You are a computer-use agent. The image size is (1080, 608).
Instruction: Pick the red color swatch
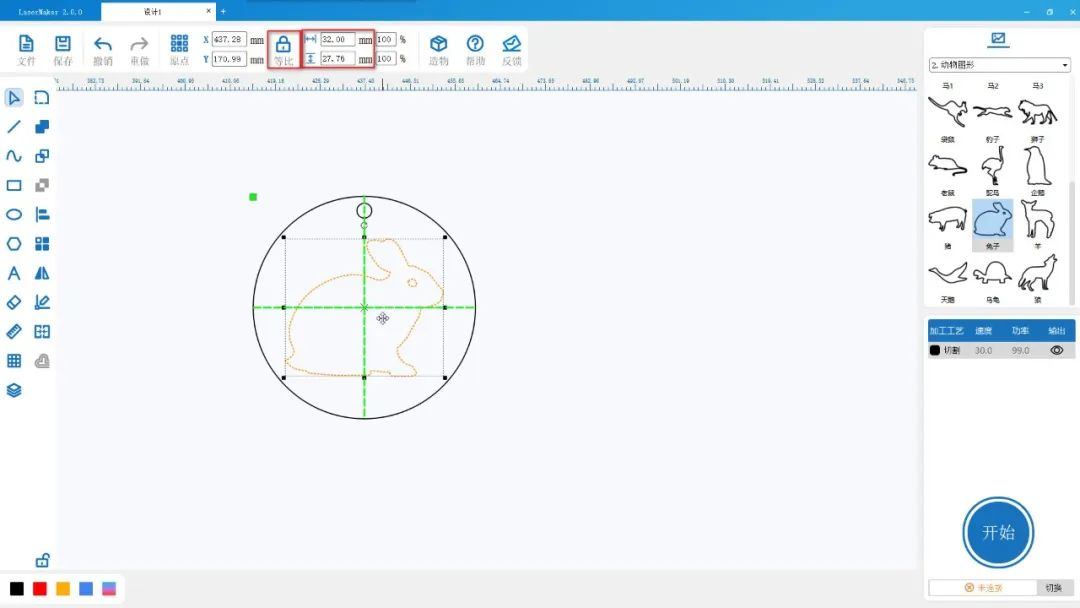(40, 589)
